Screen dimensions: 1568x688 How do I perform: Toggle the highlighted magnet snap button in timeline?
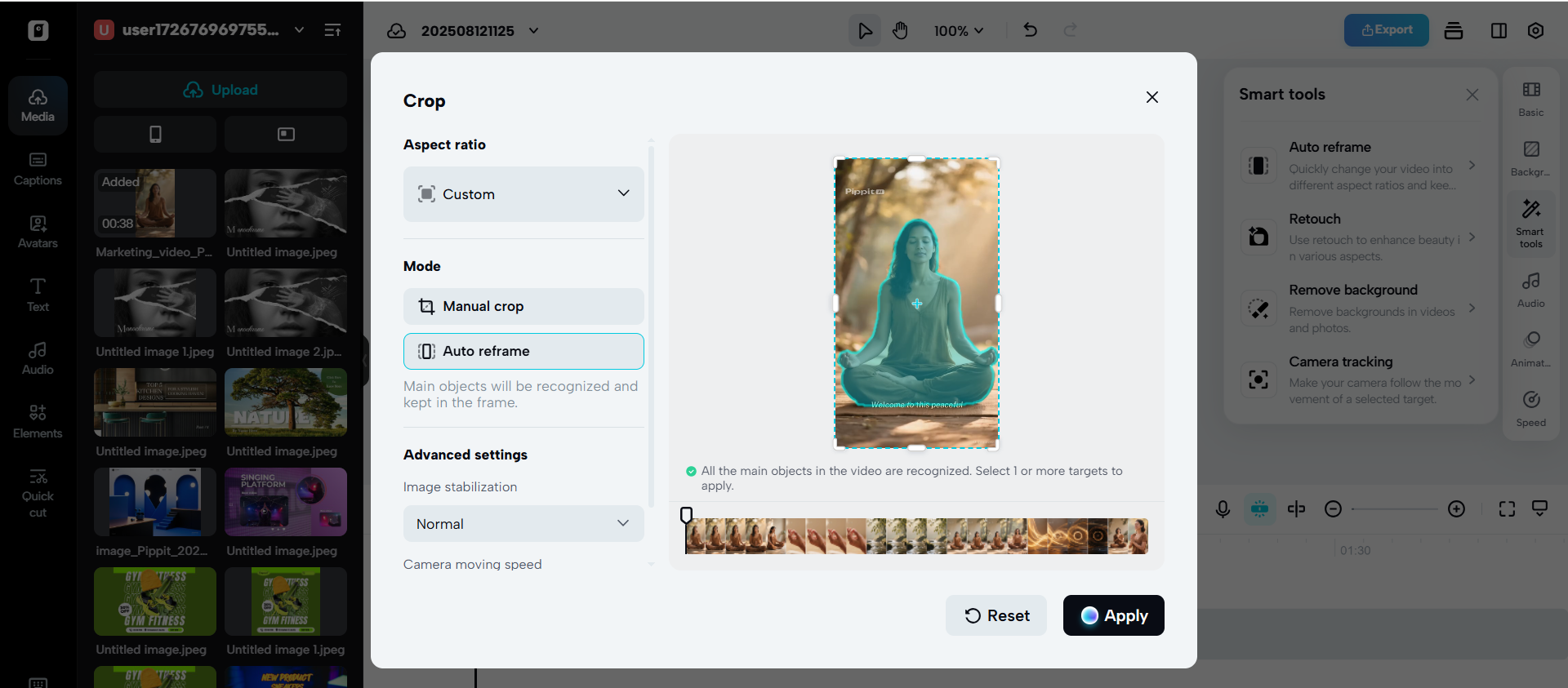(1260, 509)
